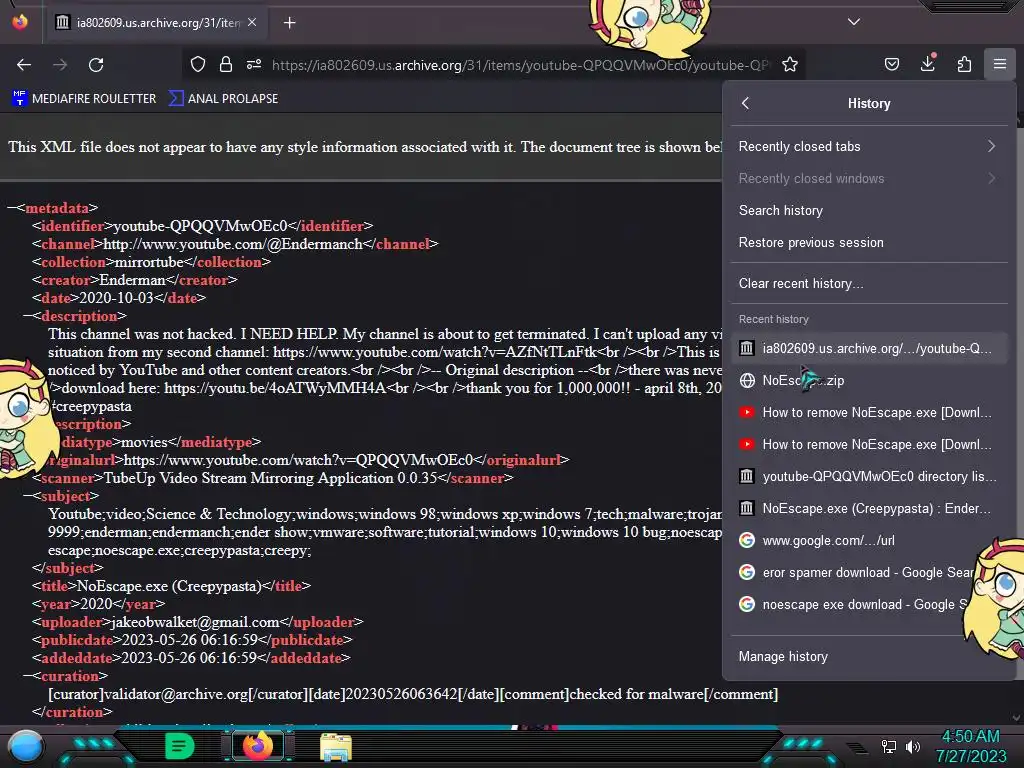This screenshot has width=1024, height=768.
Task: Choose Restore previous session
Action: coord(869,242)
